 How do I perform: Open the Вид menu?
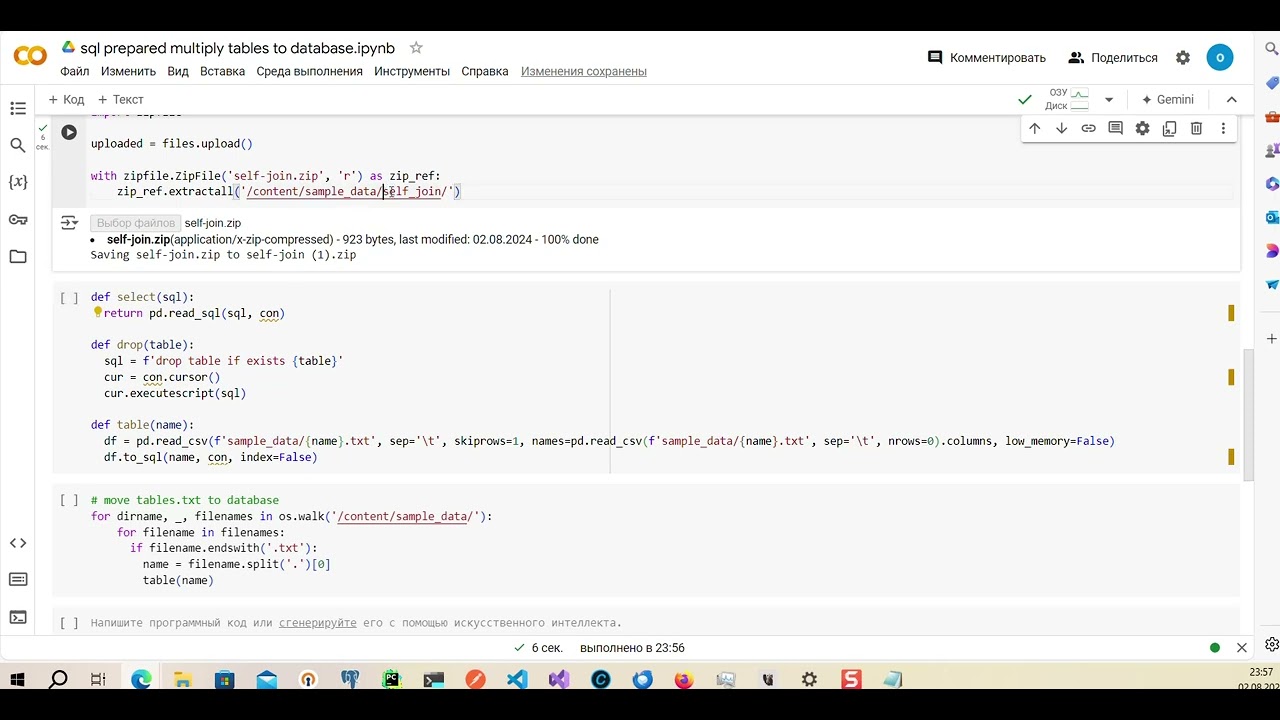click(x=178, y=71)
